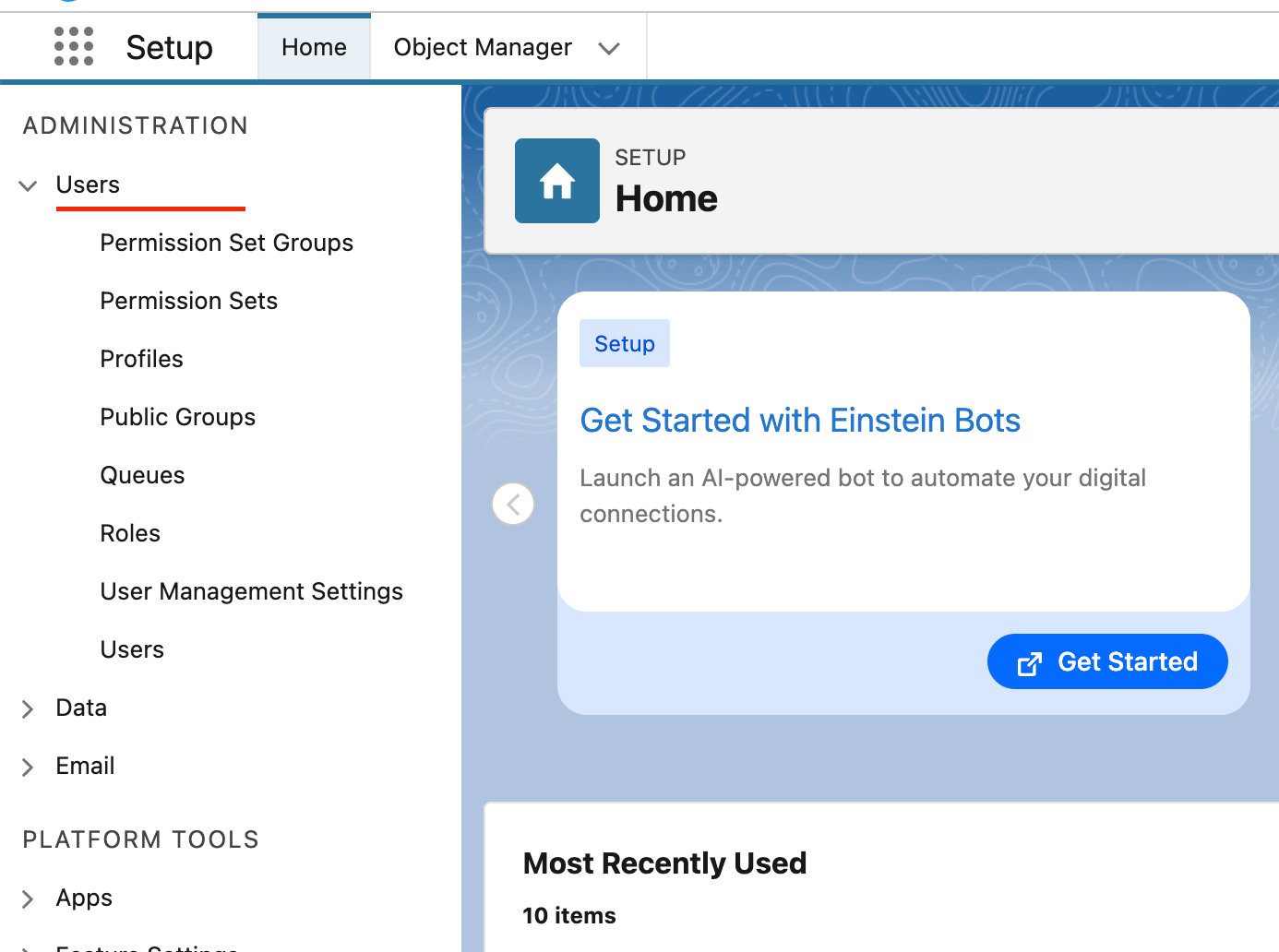
Task: Select Public Groups
Action: tap(177, 417)
